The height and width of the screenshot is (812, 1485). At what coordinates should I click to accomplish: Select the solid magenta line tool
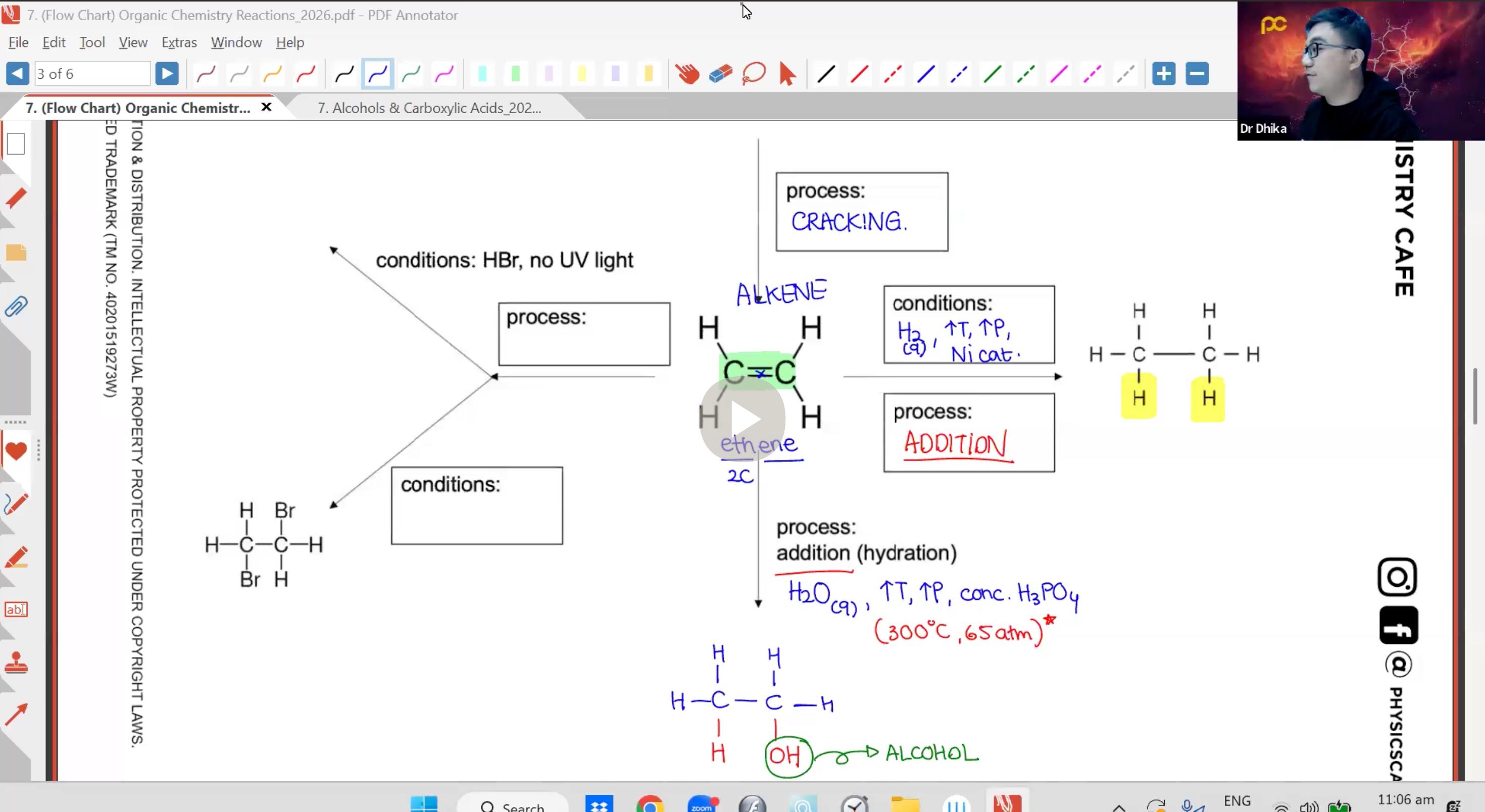(x=1058, y=74)
